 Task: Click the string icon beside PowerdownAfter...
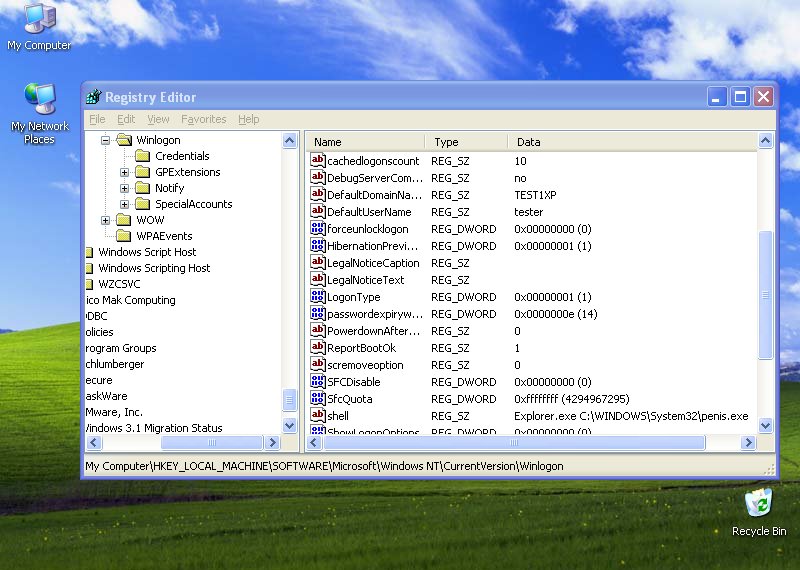(318, 331)
